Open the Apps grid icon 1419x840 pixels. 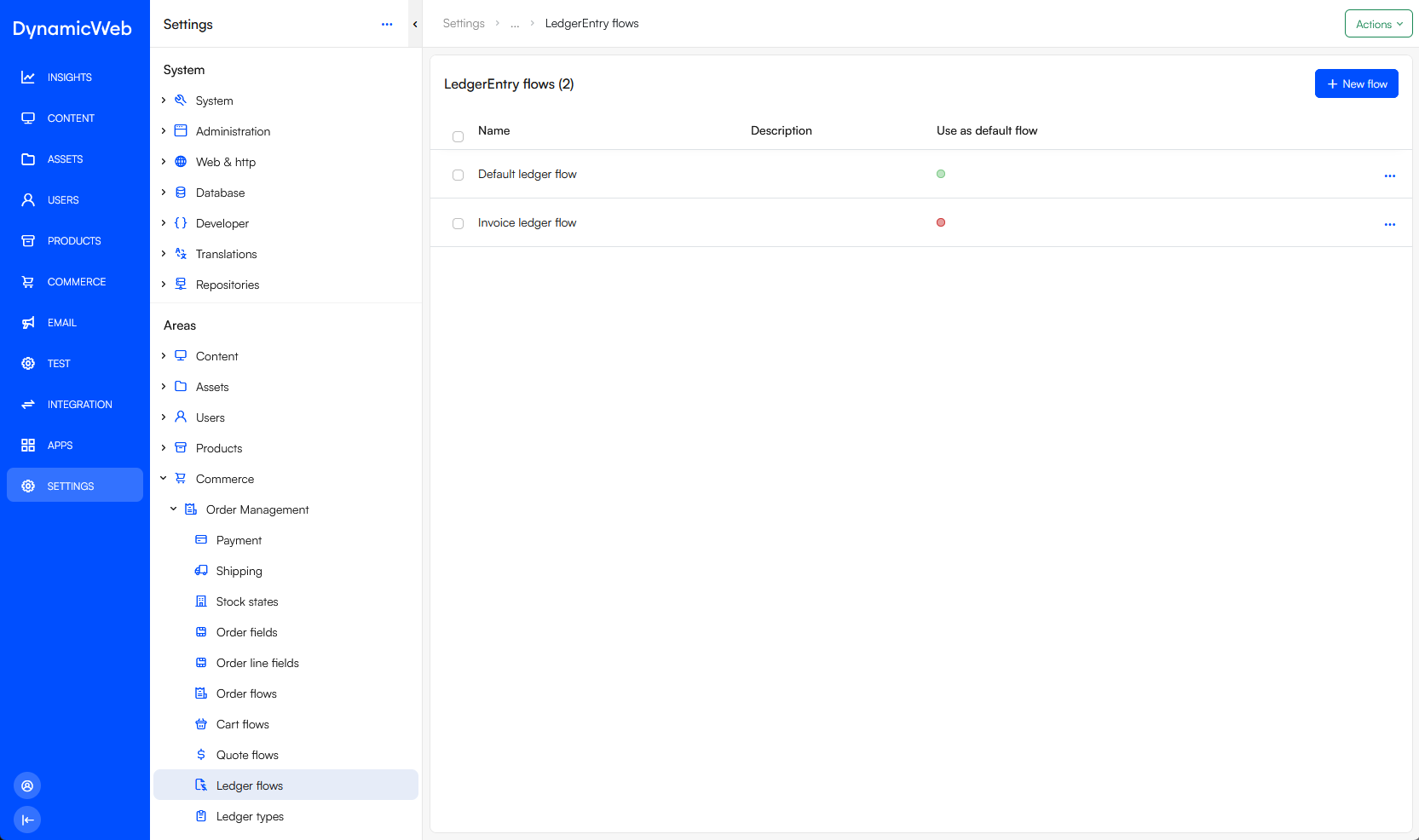[x=28, y=446]
